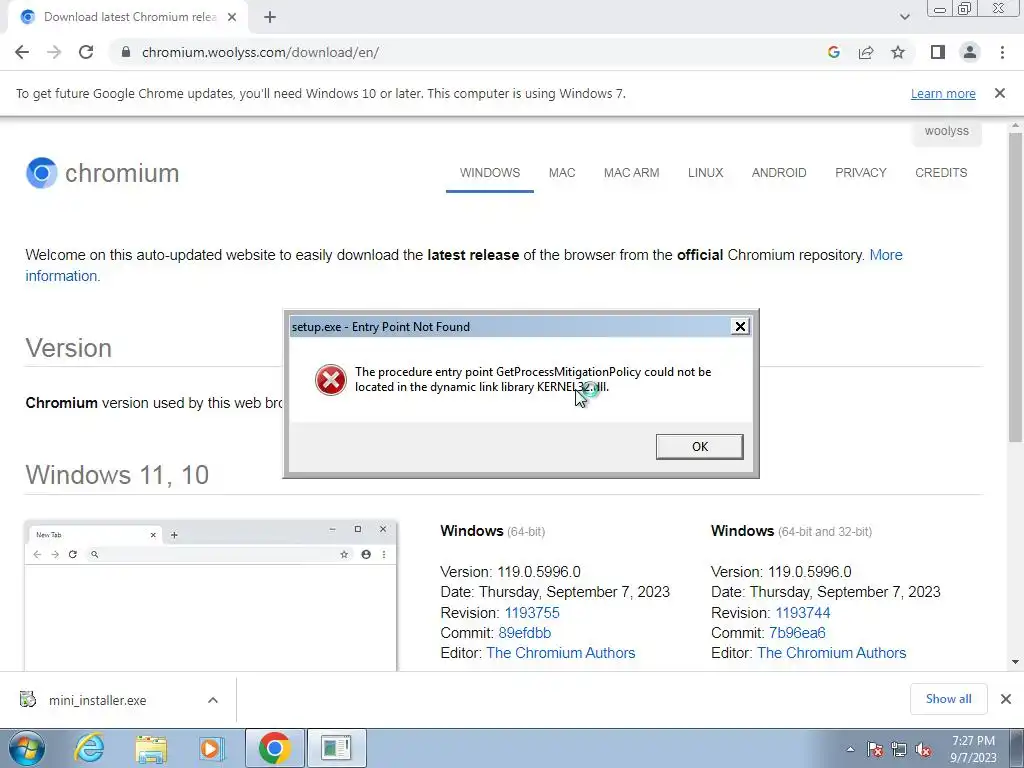The image size is (1024, 768).
Task: Open commit 89efdbb link
Action: click(524, 633)
